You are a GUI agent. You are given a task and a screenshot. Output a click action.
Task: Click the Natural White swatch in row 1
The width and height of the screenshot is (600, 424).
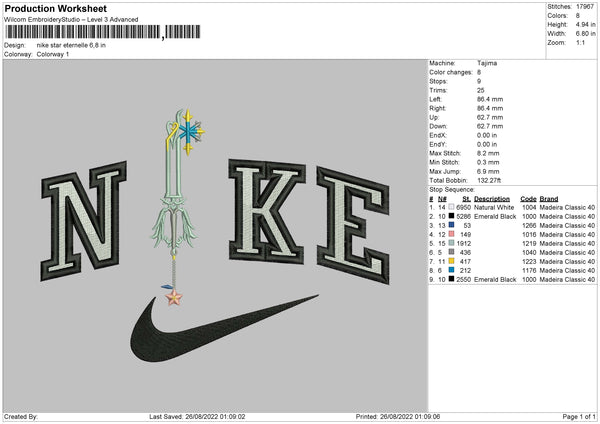(452, 207)
